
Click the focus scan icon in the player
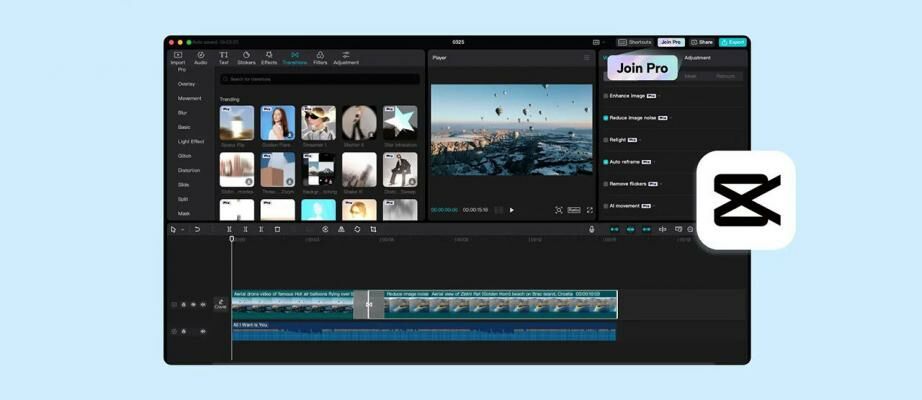558,210
